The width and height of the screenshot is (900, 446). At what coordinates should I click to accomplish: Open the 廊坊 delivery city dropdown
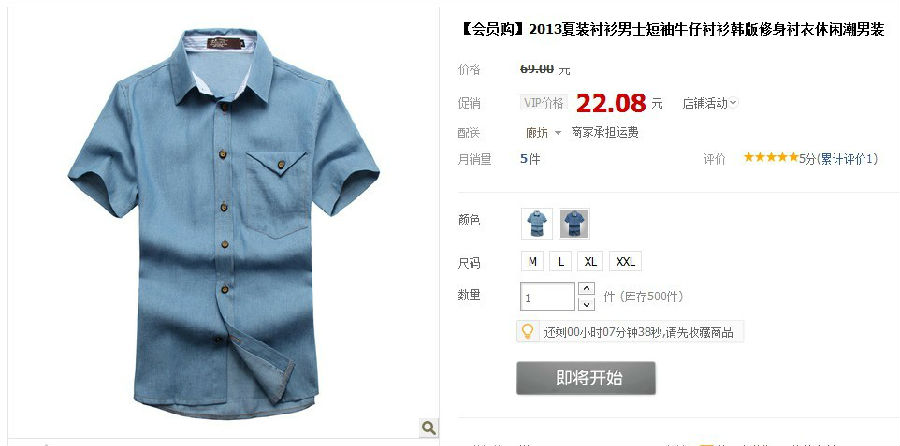coord(543,133)
